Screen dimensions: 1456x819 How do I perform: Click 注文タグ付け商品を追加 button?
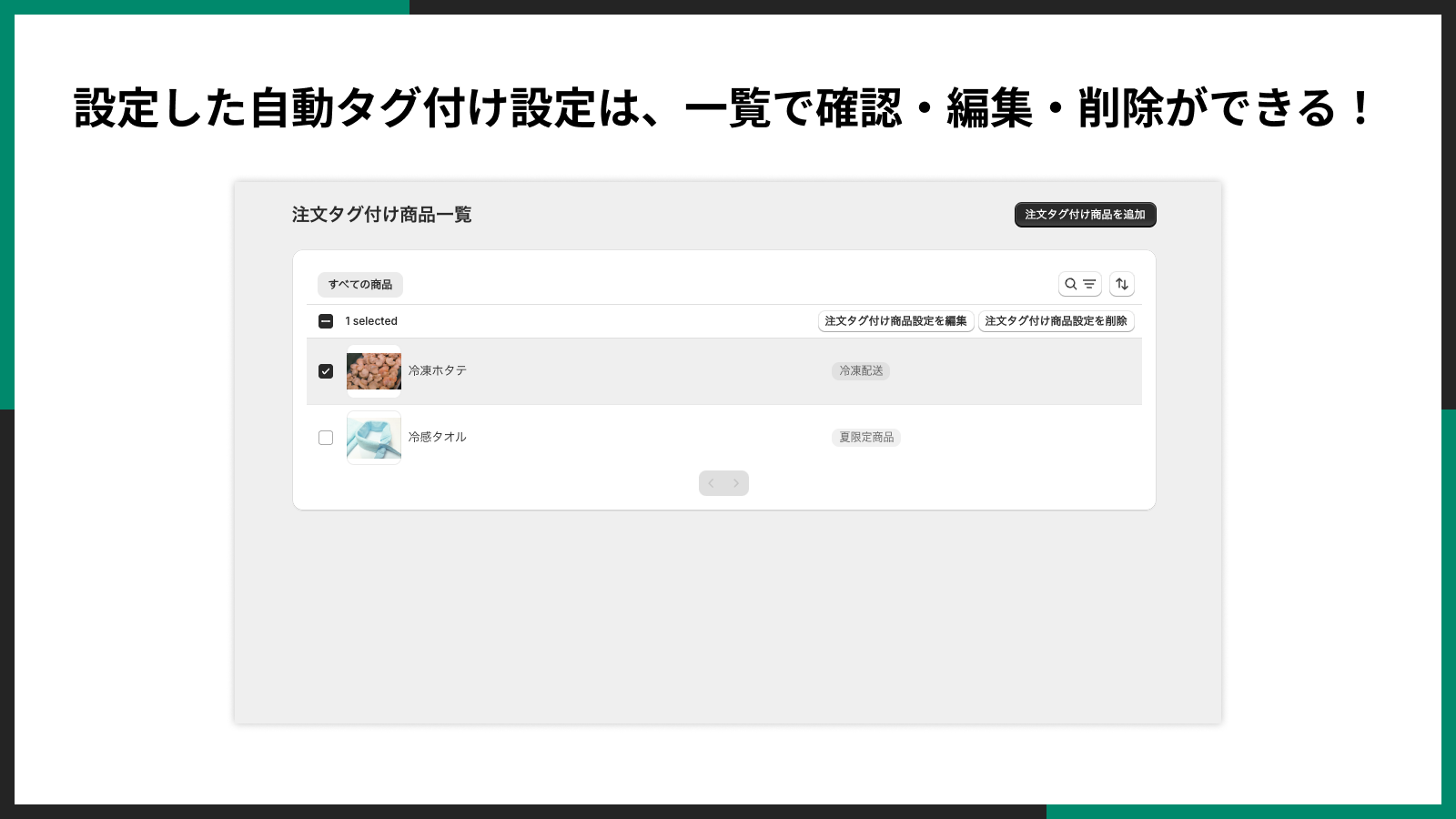(x=1085, y=215)
